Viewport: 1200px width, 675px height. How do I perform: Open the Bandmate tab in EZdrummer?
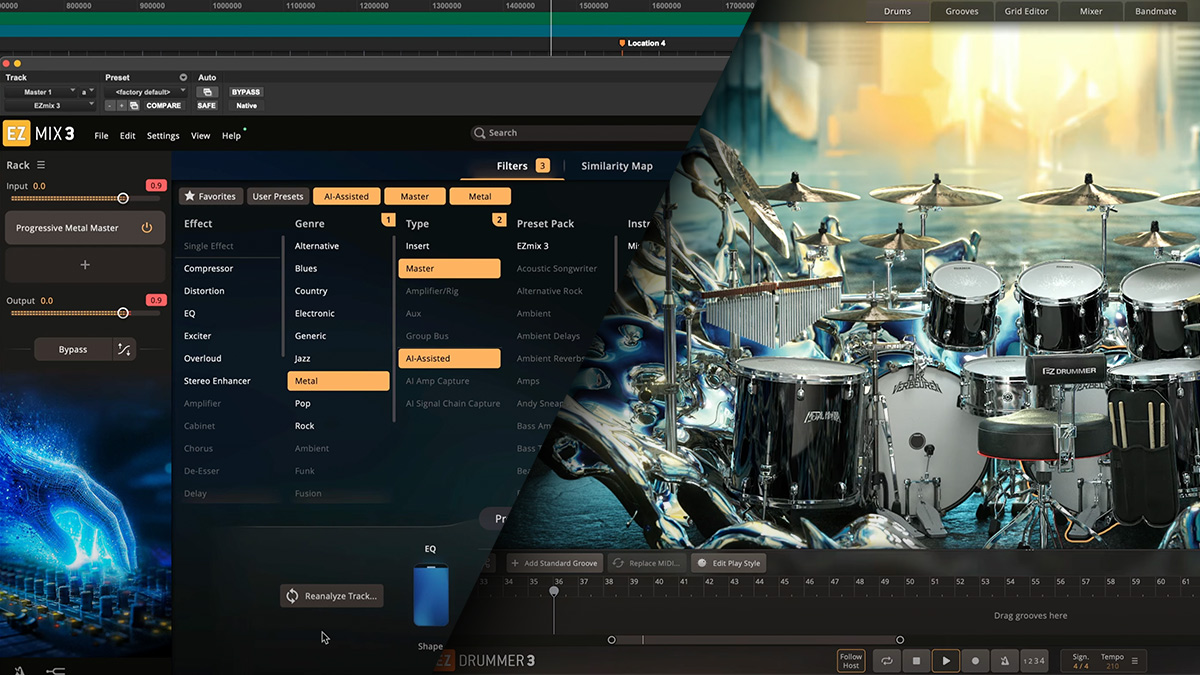tap(1155, 11)
